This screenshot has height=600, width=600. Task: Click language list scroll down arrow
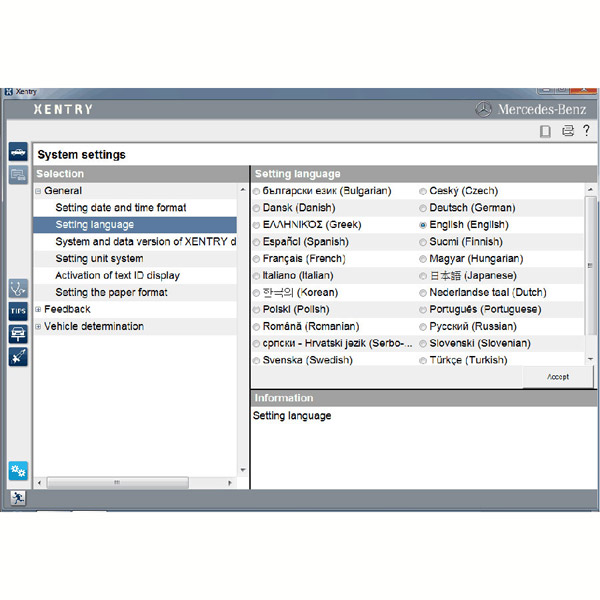pyautogui.click(x=590, y=359)
